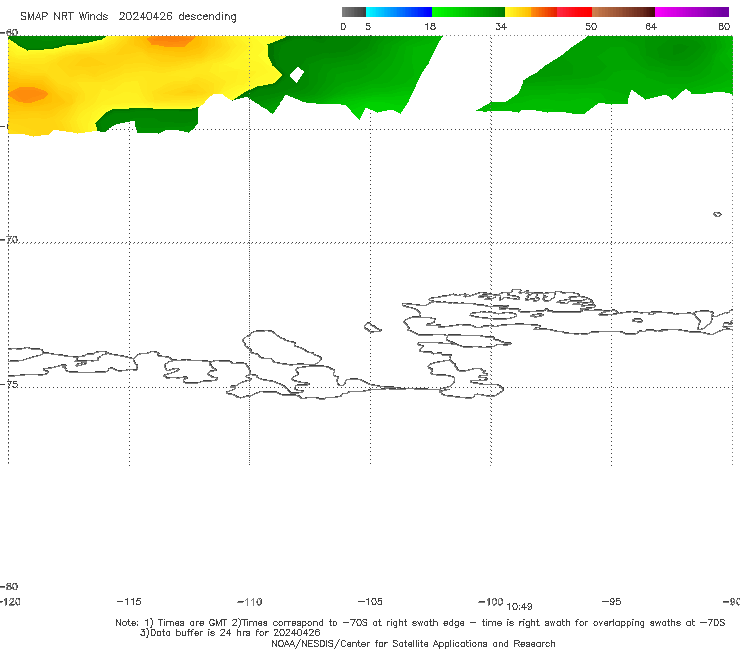Click the longitude label '-120'
The image size is (740, 650).
(x=10, y=601)
